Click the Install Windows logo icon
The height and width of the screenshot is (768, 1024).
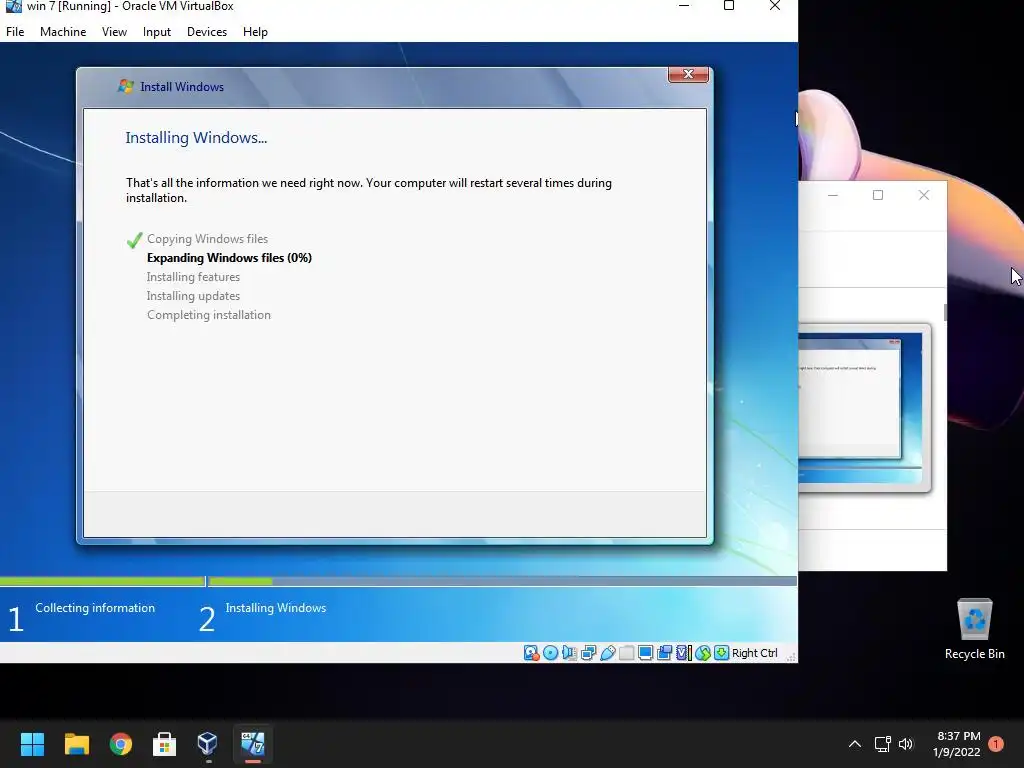pyautogui.click(x=125, y=86)
